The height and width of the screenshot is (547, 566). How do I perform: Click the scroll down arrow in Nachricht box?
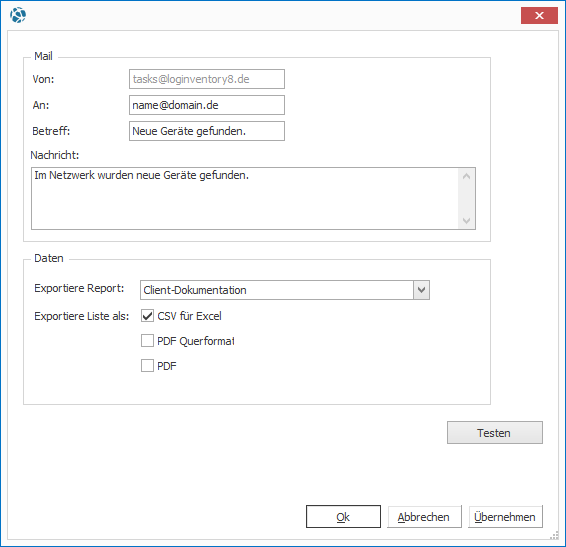click(466, 220)
